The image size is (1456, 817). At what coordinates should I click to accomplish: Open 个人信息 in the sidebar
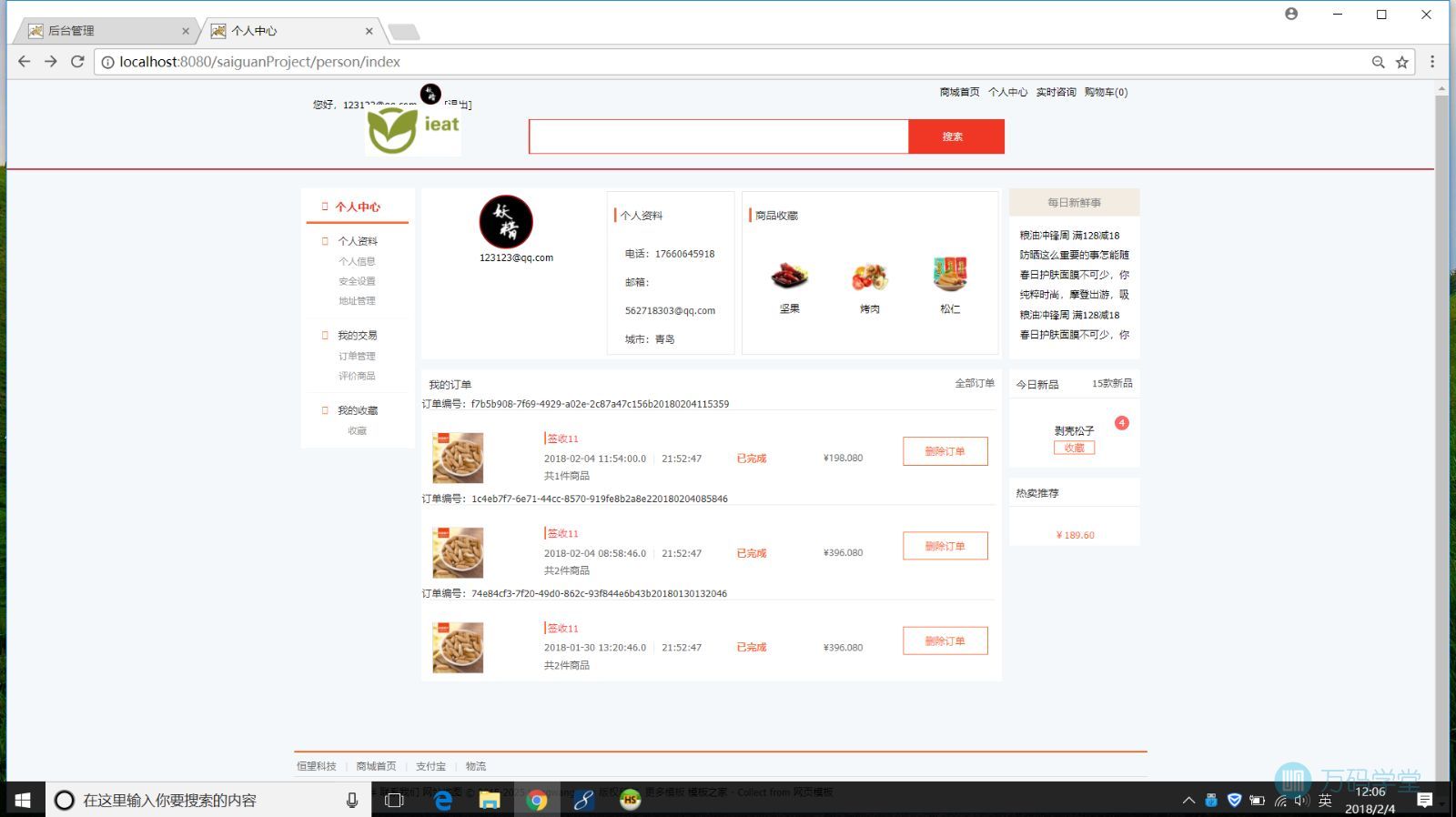(357, 261)
